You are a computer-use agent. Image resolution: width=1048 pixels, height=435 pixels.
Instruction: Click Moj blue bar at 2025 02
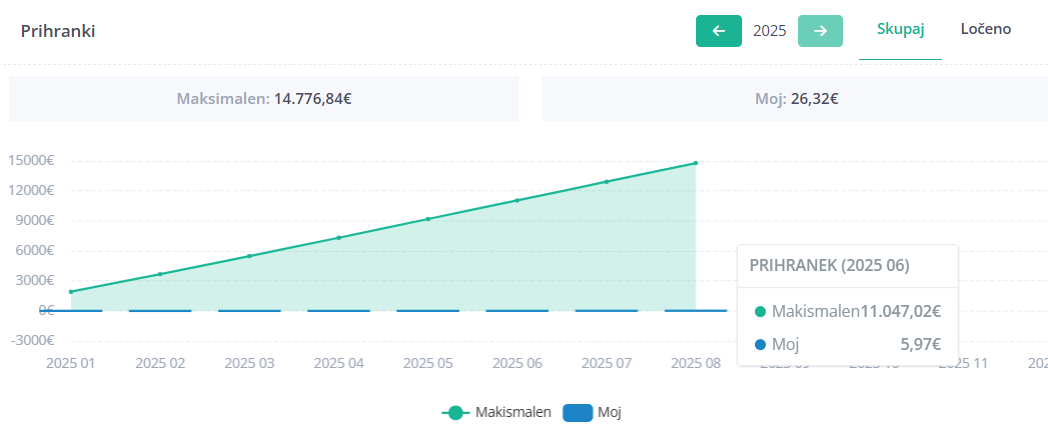click(160, 311)
